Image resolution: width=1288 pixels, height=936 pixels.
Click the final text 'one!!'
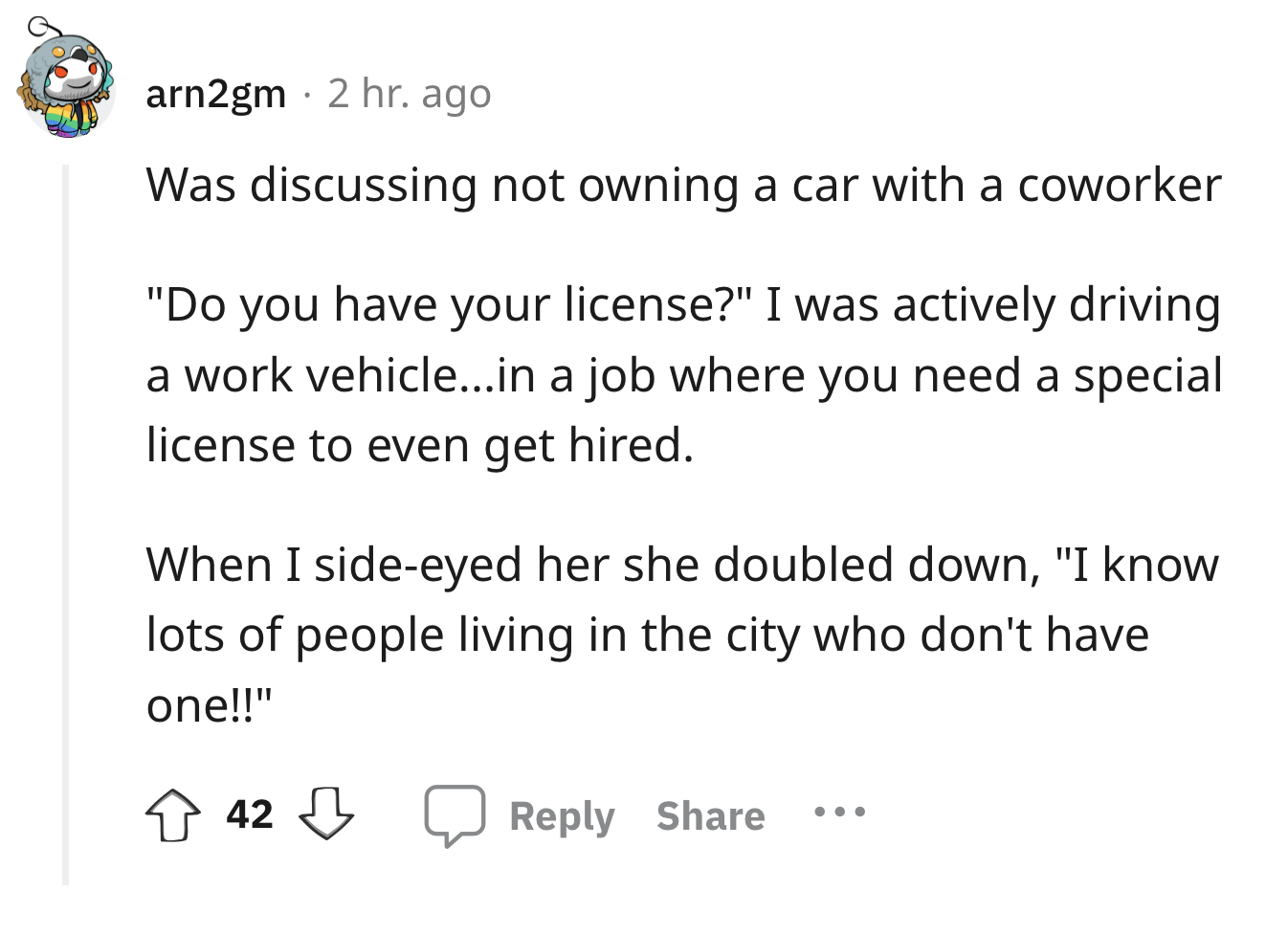point(209,705)
